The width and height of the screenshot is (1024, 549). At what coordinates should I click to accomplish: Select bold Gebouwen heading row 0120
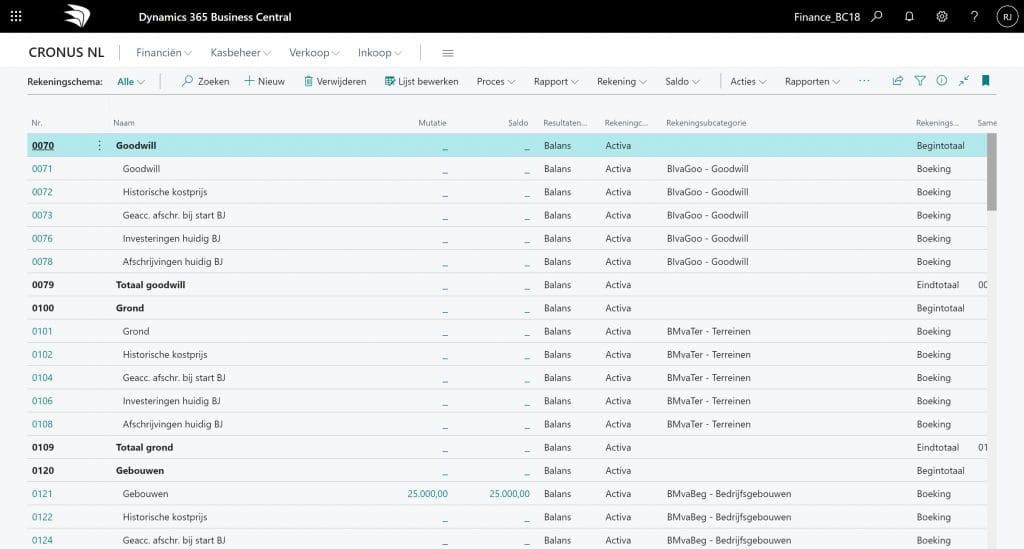coord(140,471)
